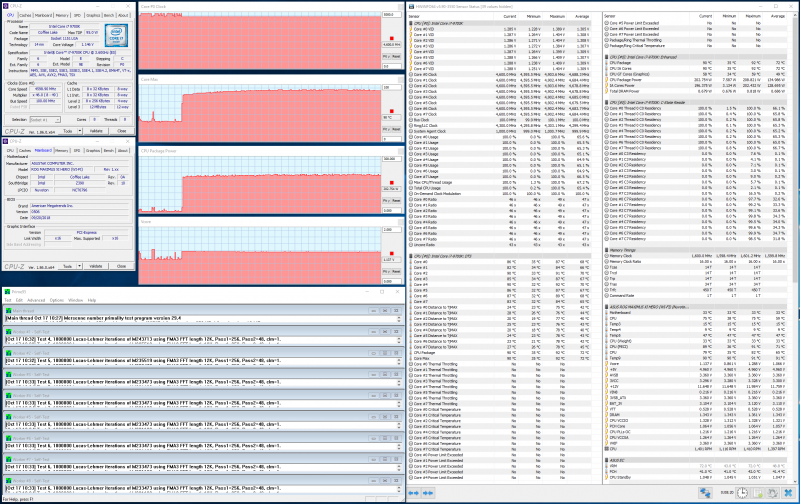Click Fit y in the CPU Package Power graph
800x504 pixels.
point(386,201)
